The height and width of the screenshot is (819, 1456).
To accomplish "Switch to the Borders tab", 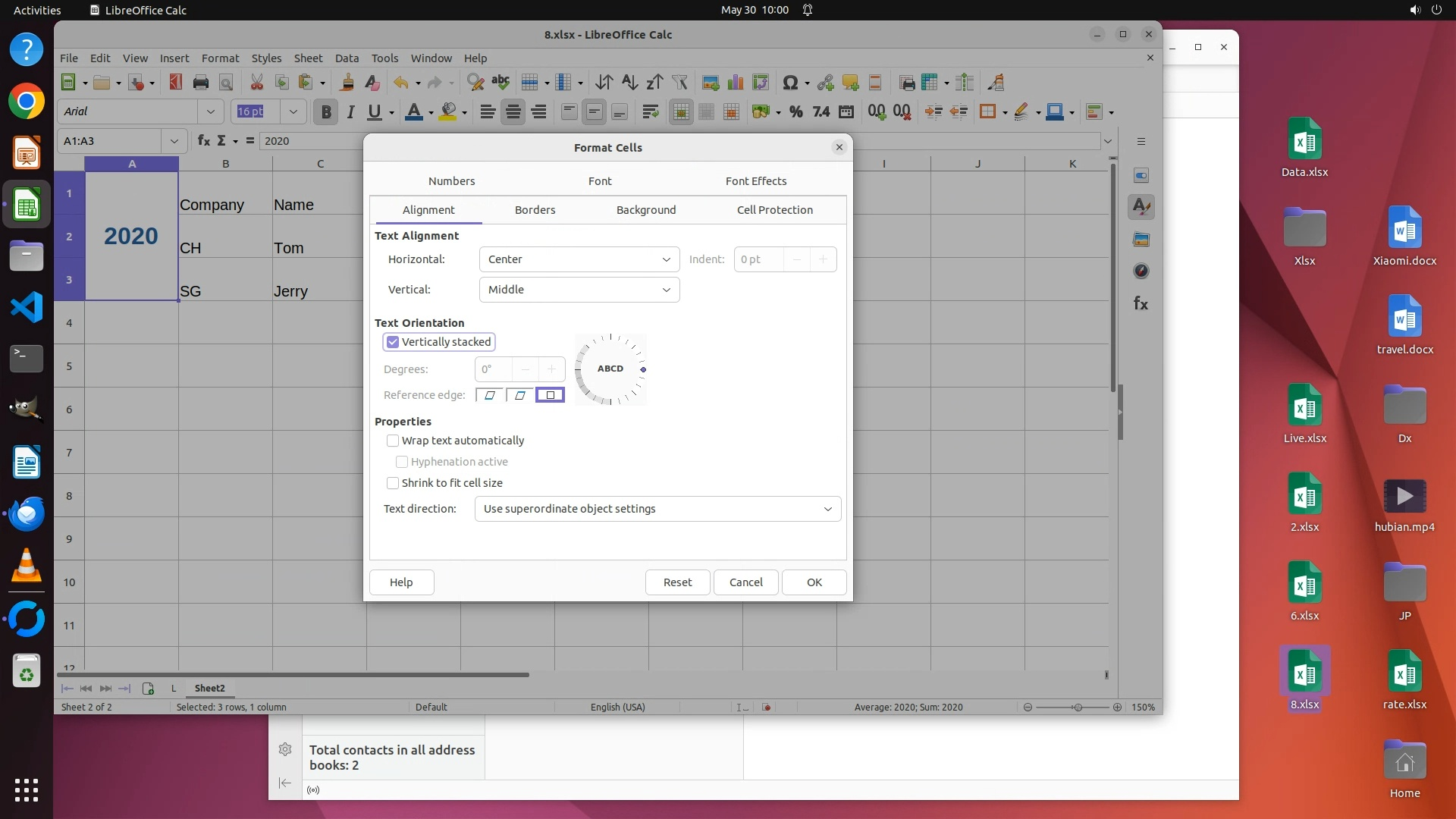I will [x=535, y=210].
